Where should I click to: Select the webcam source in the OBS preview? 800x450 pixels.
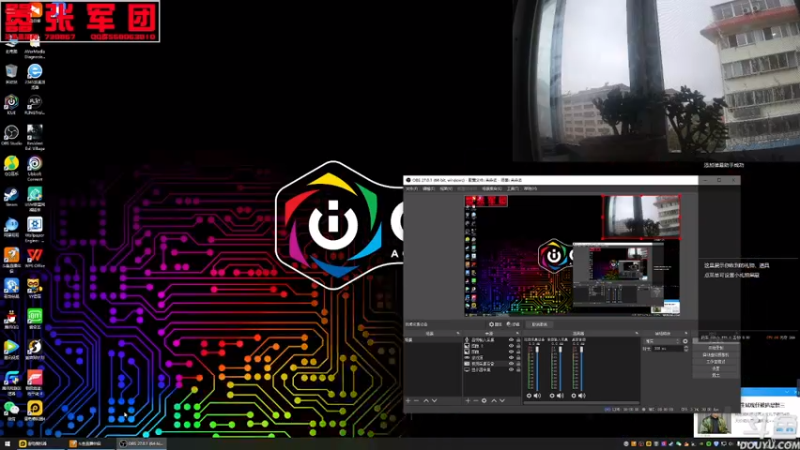(641, 217)
